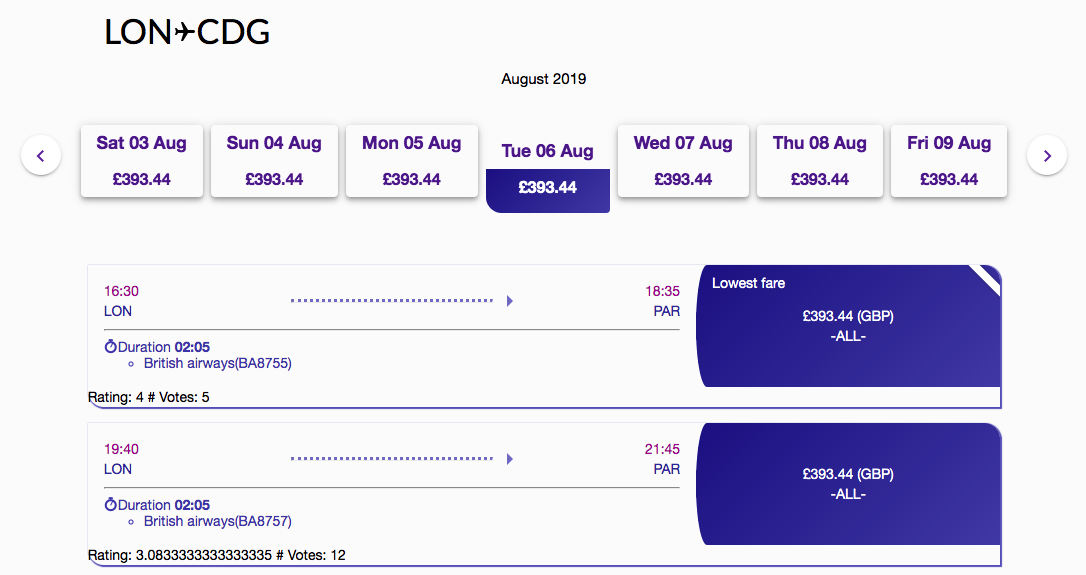Select Lowest fare £393.44 for 16:30 flight
1086x575 pixels.
[848, 326]
